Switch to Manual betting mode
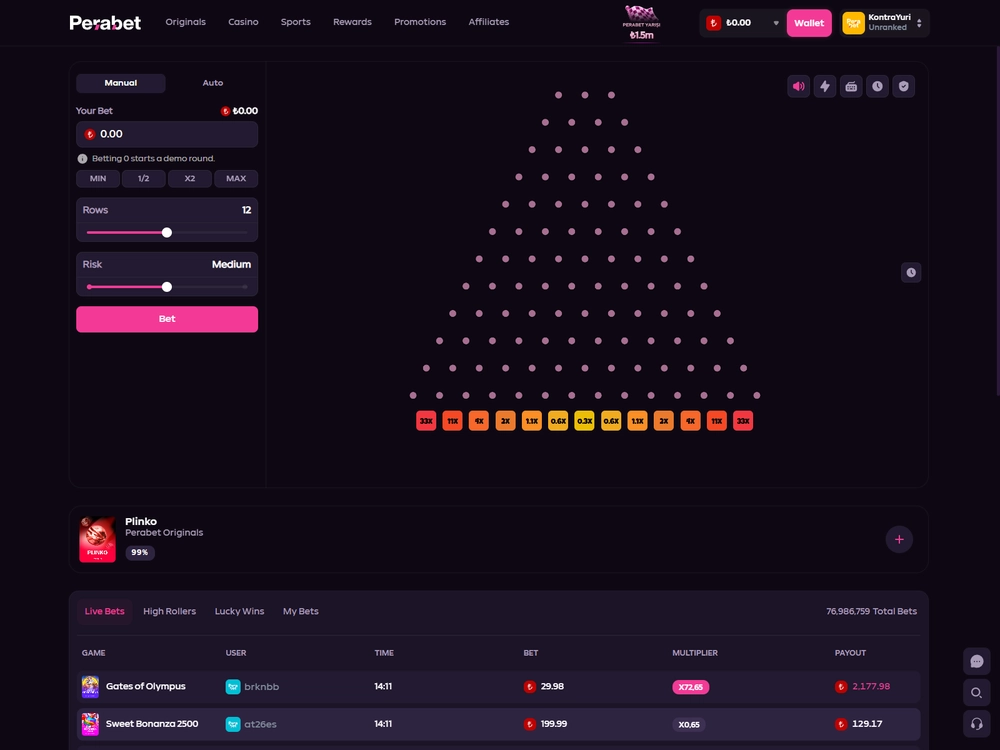The width and height of the screenshot is (1000, 750). coord(121,83)
